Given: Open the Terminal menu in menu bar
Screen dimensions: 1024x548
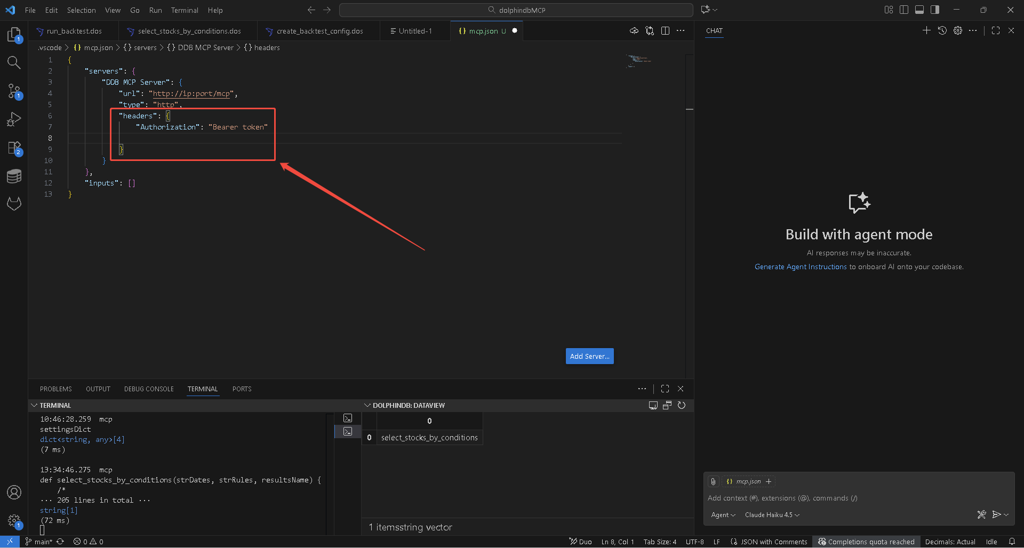Looking at the screenshot, I should pos(184,10).
